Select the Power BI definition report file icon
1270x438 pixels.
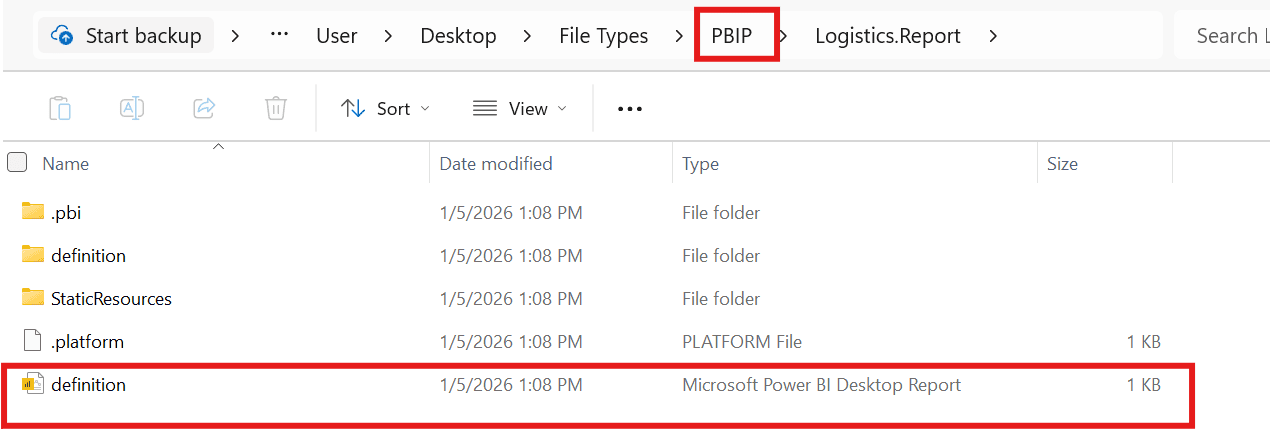click(x=33, y=384)
